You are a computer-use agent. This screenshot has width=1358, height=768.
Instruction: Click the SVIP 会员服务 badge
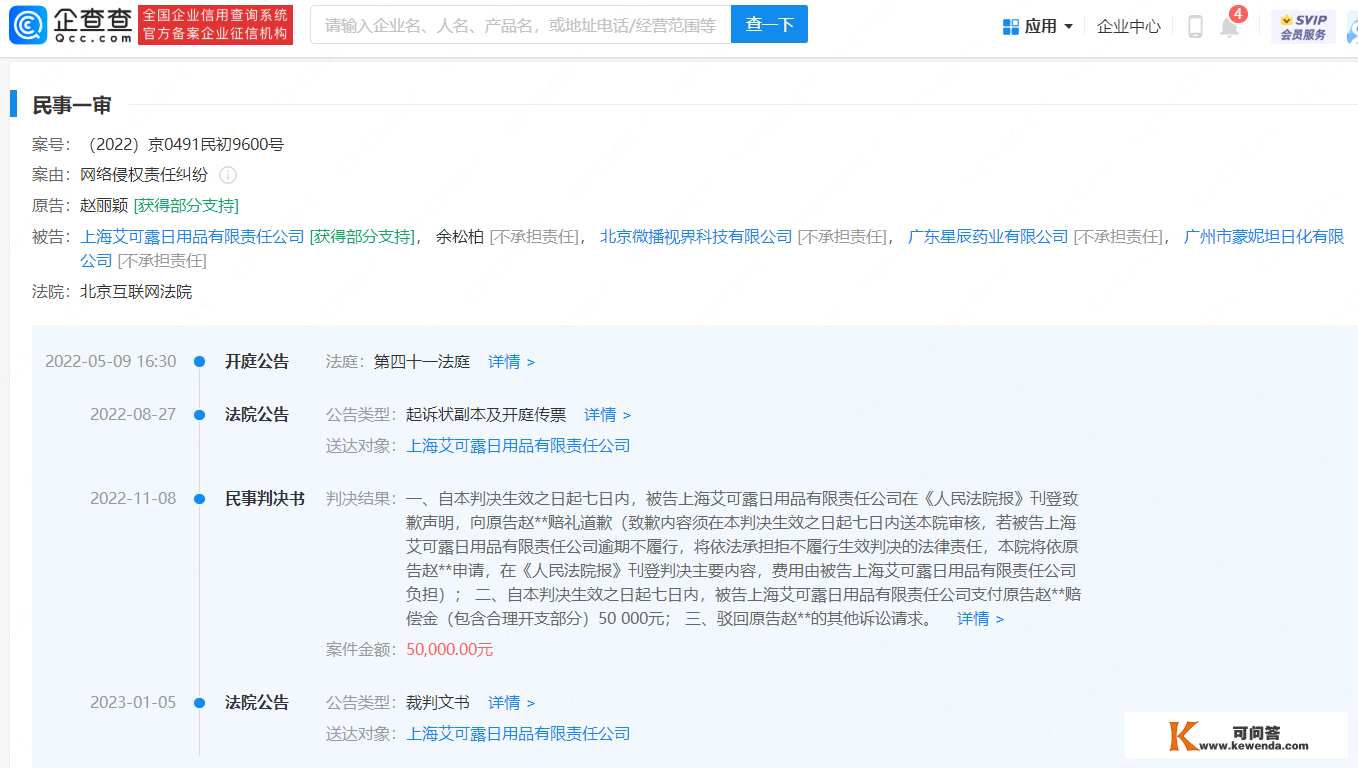point(1303,26)
